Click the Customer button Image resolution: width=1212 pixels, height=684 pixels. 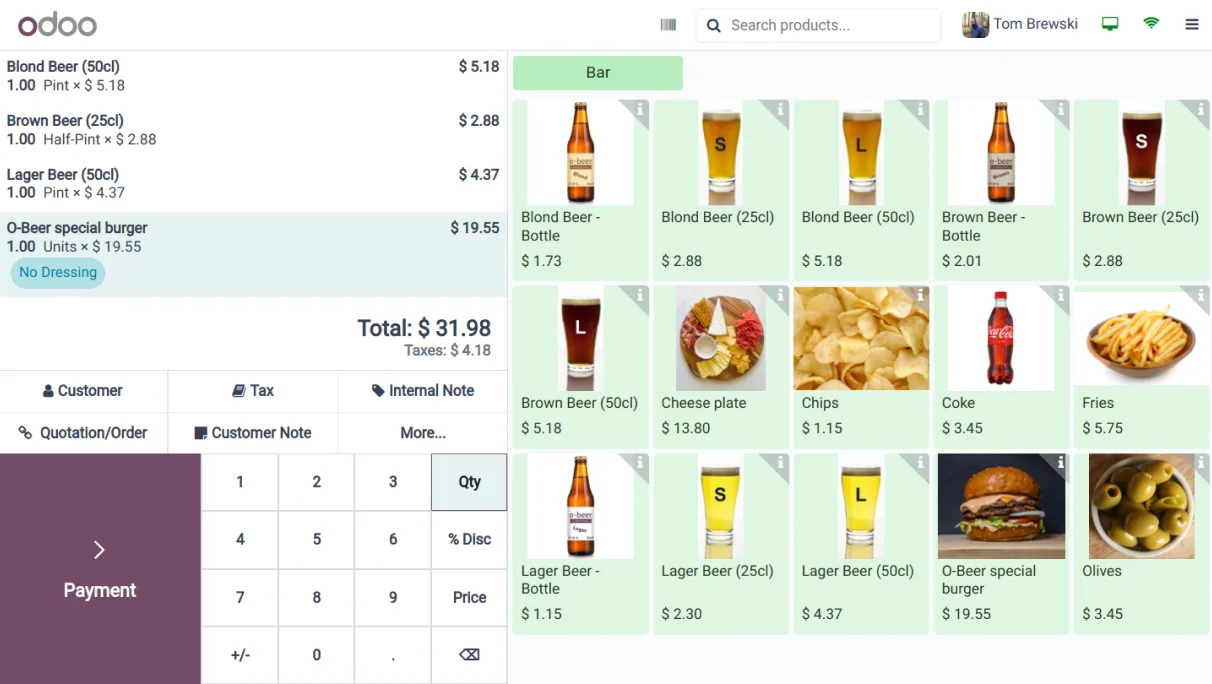click(x=83, y=391)
